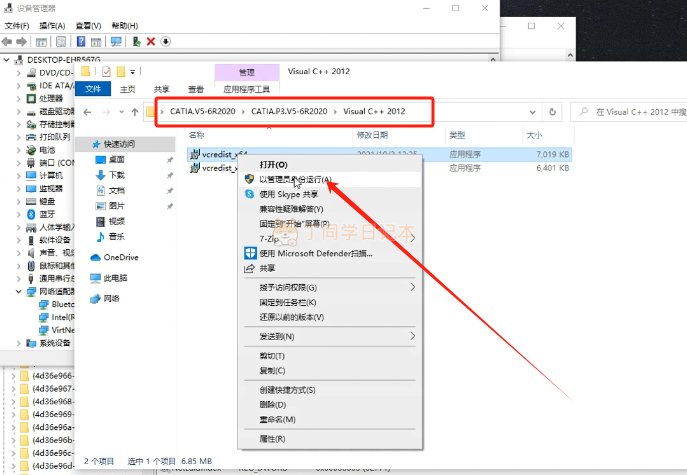The height and width of the screenshot is (475, 687).
Task: Open Action (操作) menu in Device Manager
Action: click(52, 26)
